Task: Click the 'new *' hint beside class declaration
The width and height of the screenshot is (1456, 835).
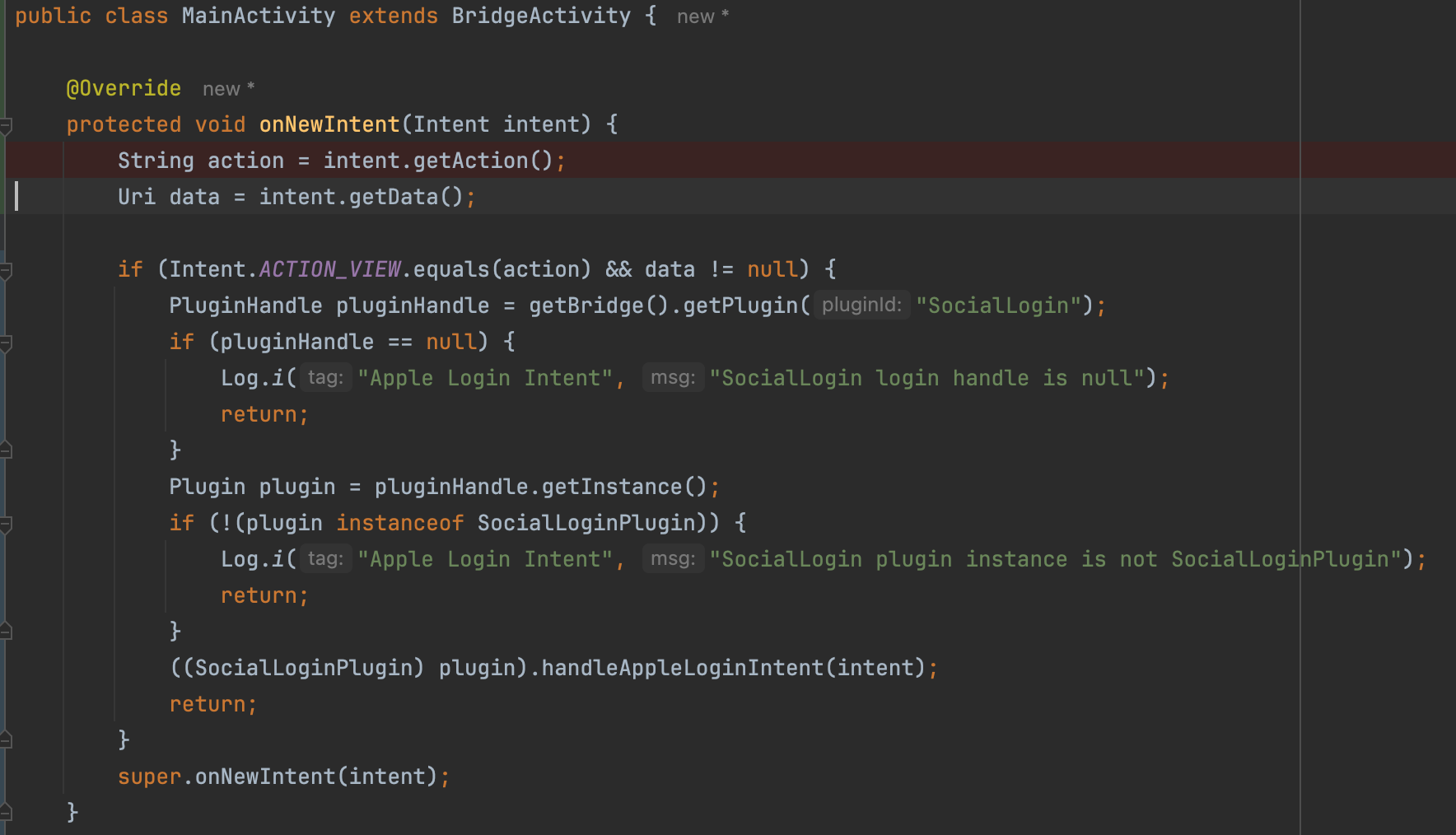Action: (696, 16)
